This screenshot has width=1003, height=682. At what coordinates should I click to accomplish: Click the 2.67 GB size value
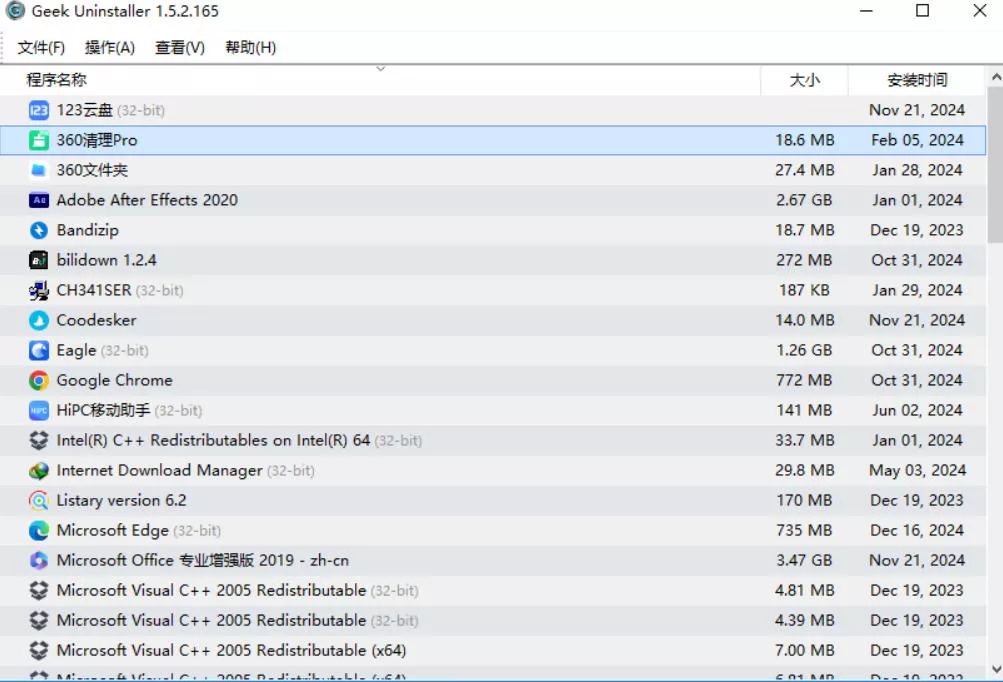point(804,200)
